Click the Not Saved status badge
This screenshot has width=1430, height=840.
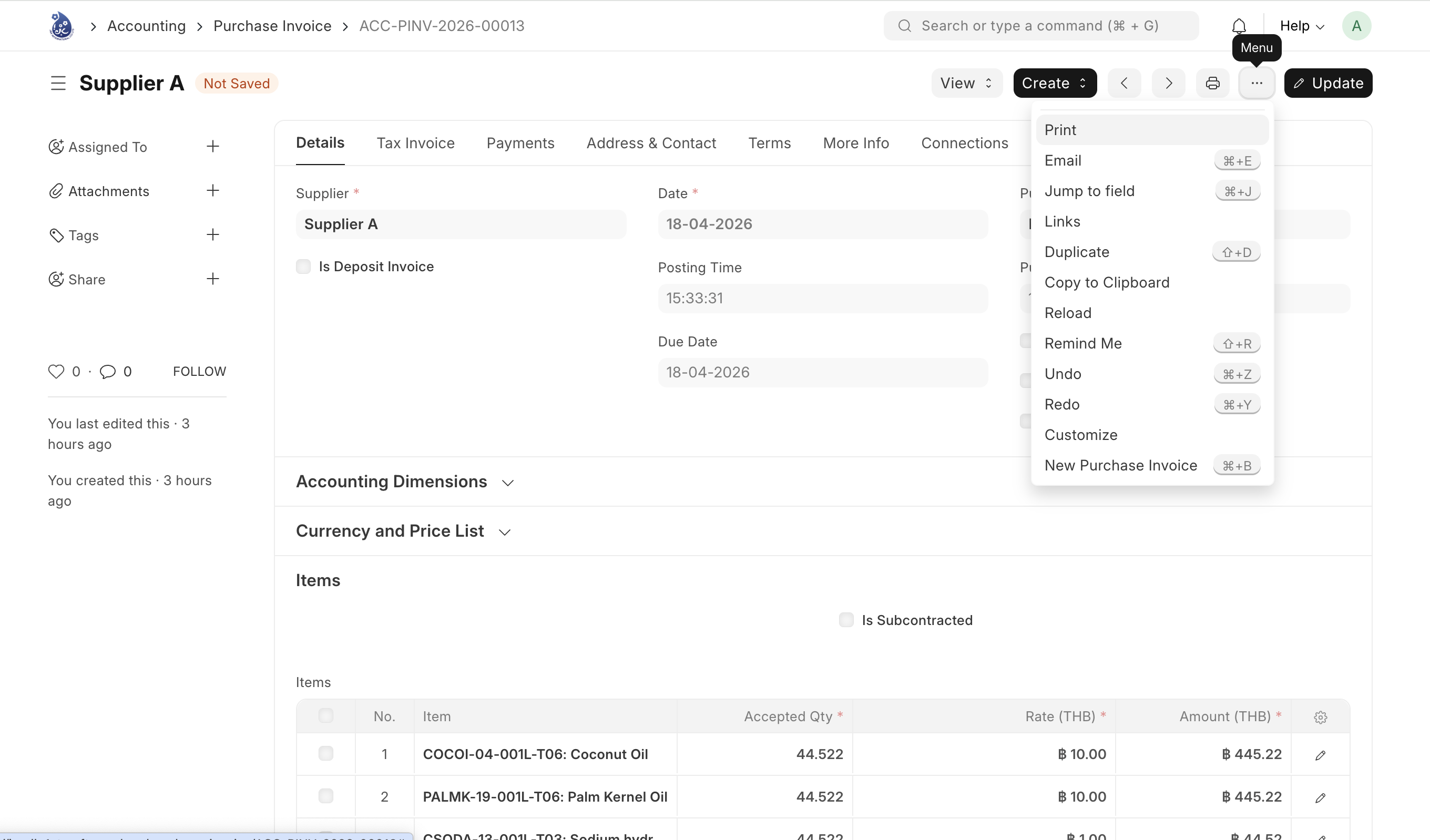click(237, 84)
